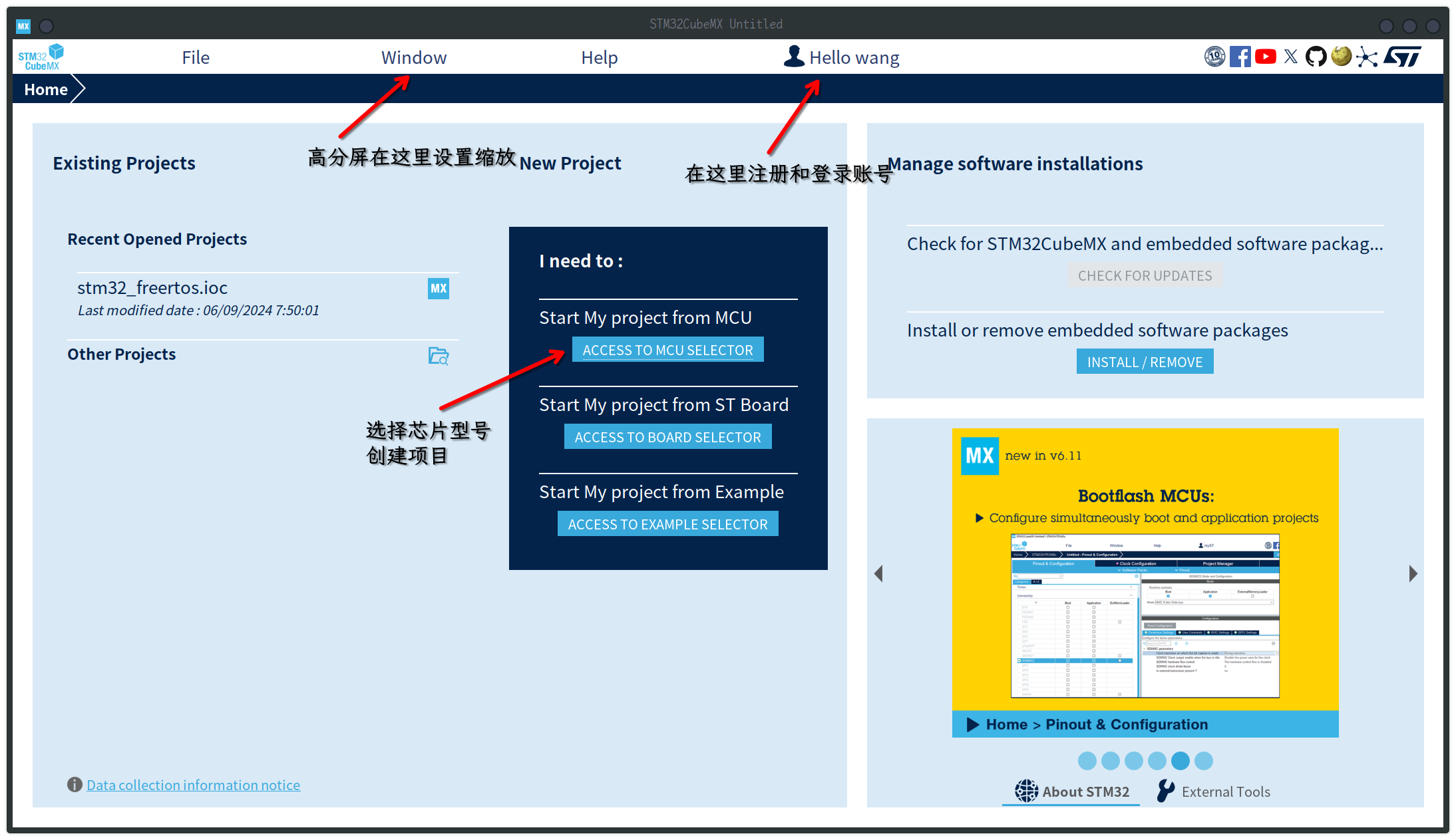Viewport: 1456px width, 840px height.
Task: Click Install or remove embedded software packages text
Action: pos(1097,330)
